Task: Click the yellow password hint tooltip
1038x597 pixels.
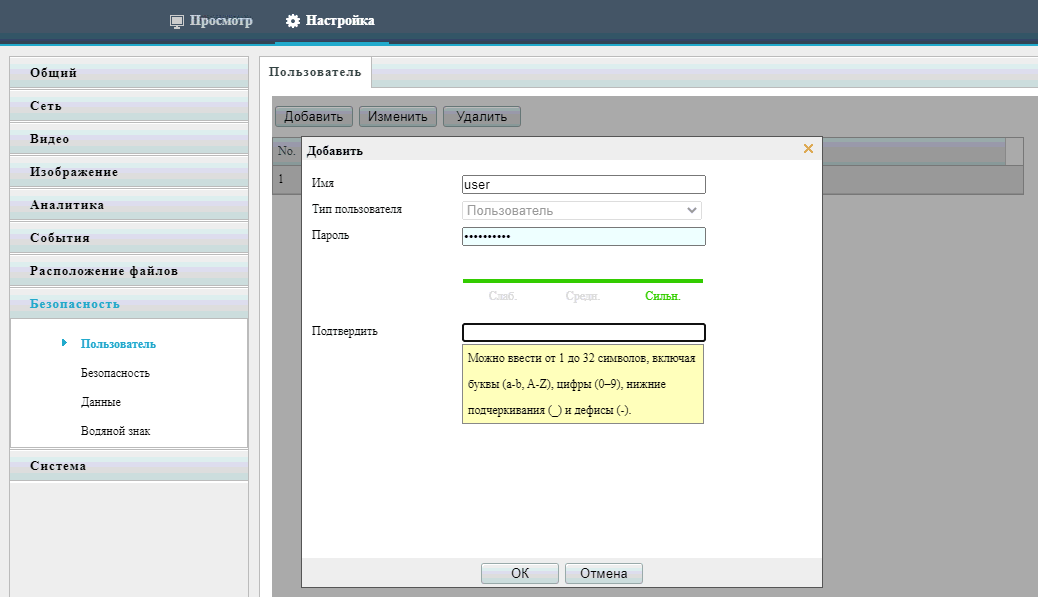Action: 583,384
